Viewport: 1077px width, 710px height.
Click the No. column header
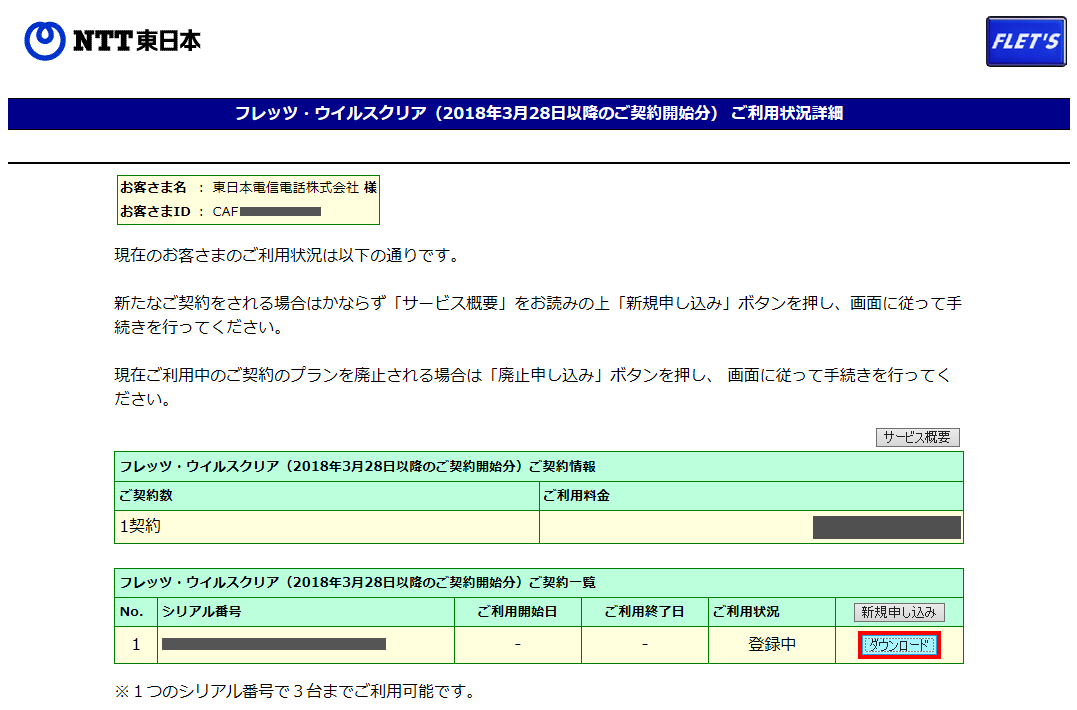(136, 612)
